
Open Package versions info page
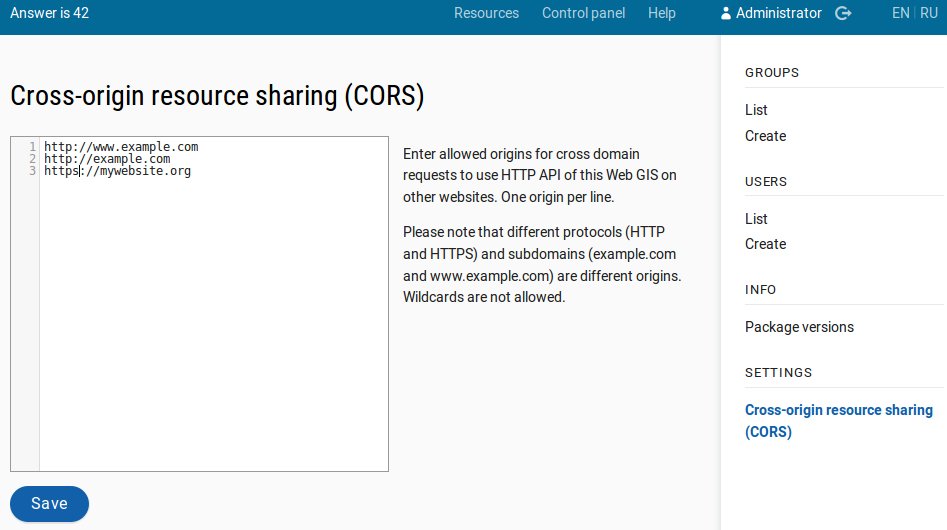[x=799, y=327]
